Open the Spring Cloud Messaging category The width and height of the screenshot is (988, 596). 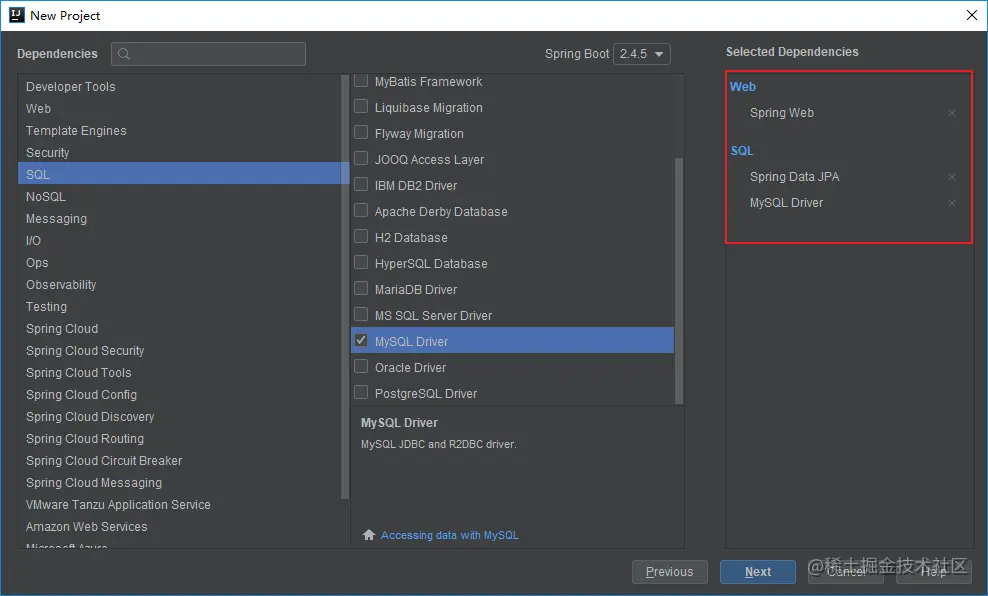tap(180, 483)
